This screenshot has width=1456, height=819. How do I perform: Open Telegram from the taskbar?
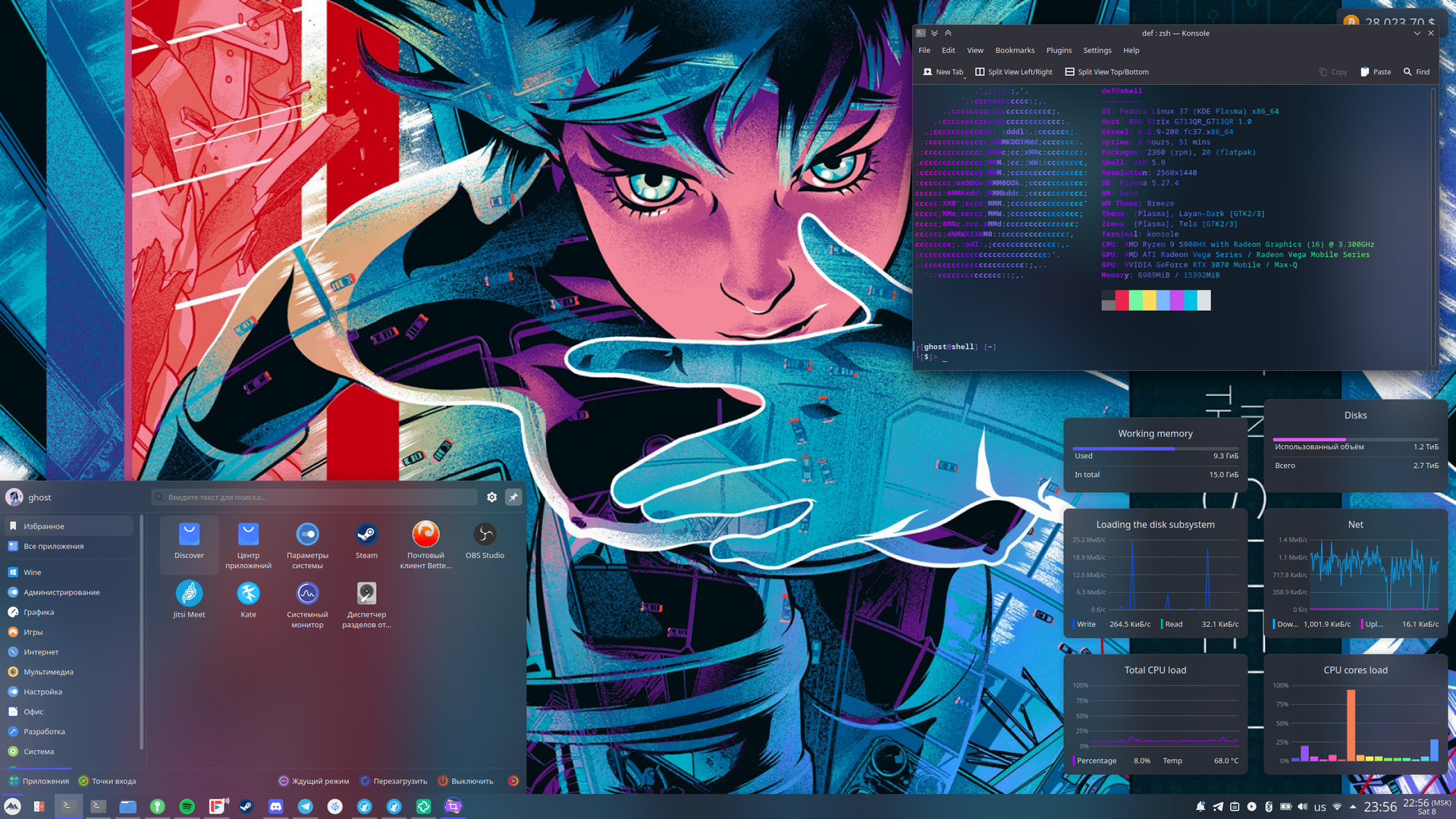pos(306,806)
